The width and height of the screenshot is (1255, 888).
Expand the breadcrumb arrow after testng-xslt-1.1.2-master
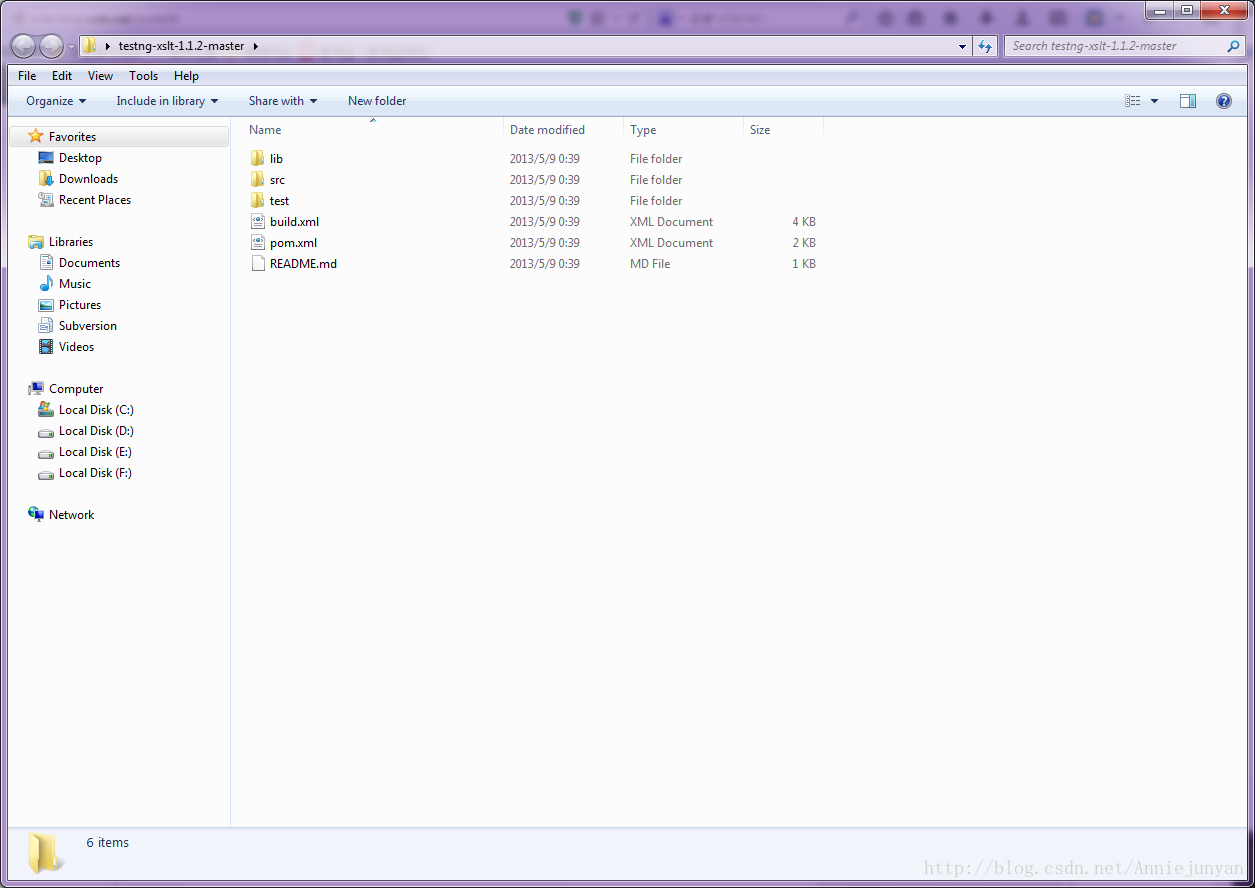pos(255,46)
